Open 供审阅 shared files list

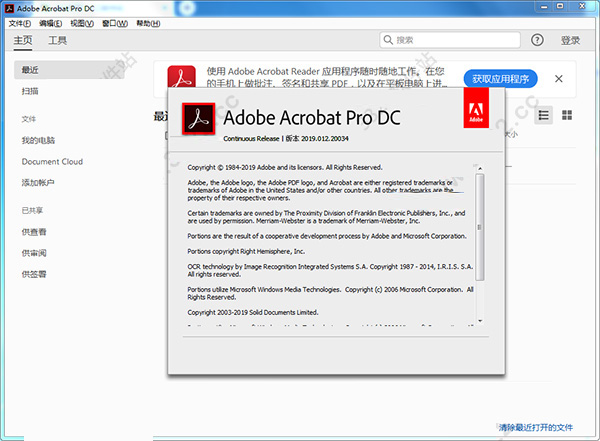[x=34, y=253]
